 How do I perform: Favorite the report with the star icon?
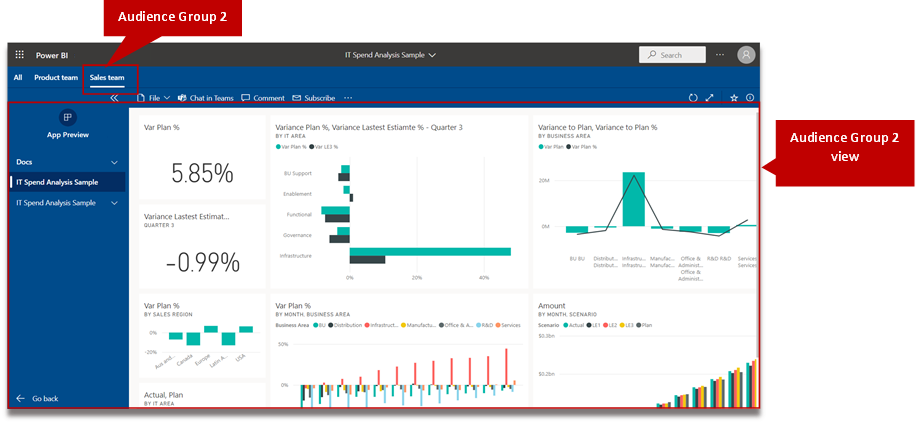[734, 98]
